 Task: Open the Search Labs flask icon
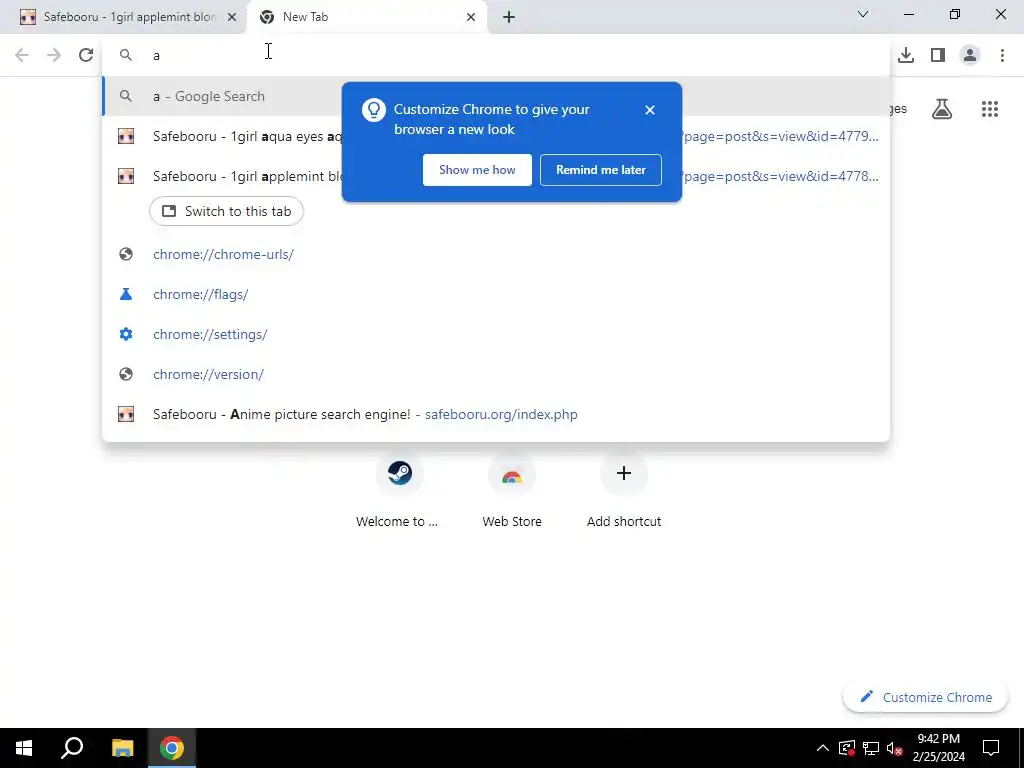click(942, 109)
